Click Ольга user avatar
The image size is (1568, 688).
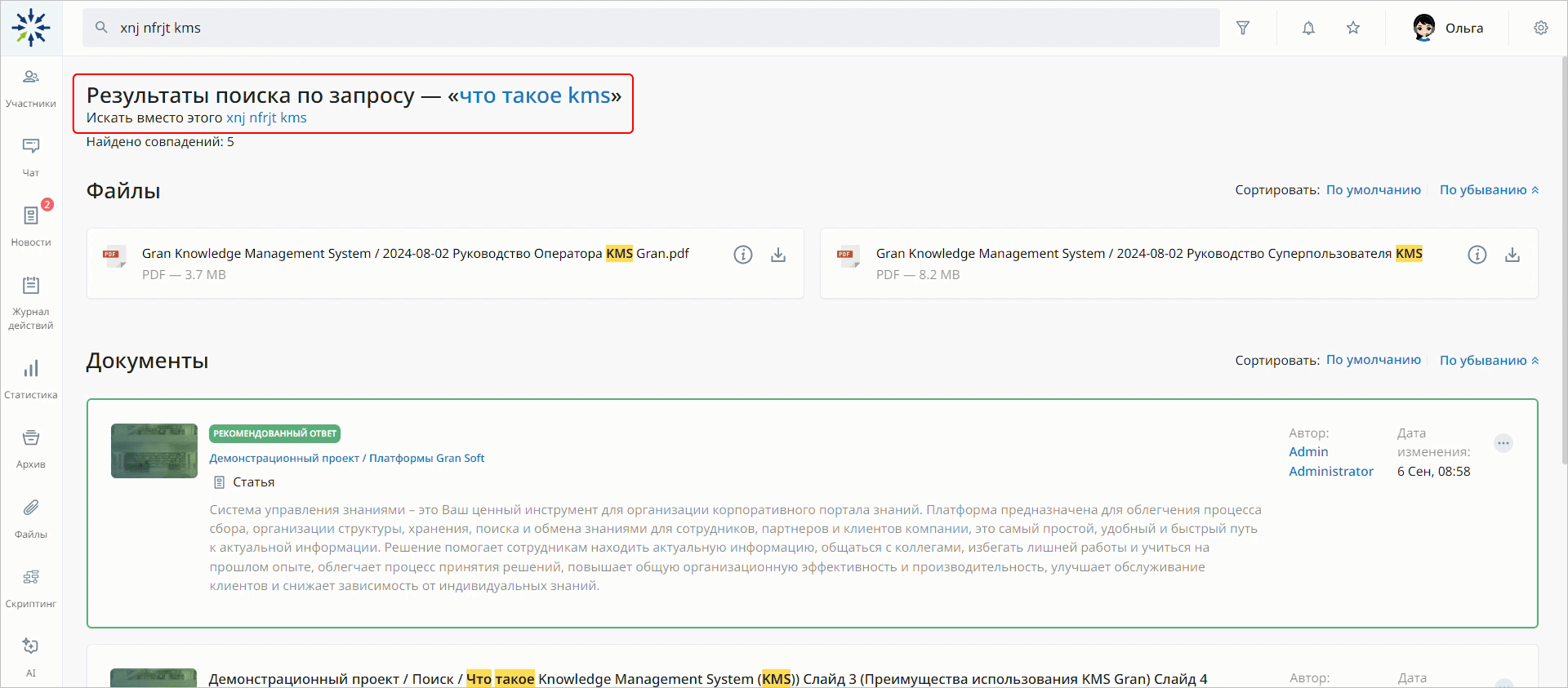1424,28
